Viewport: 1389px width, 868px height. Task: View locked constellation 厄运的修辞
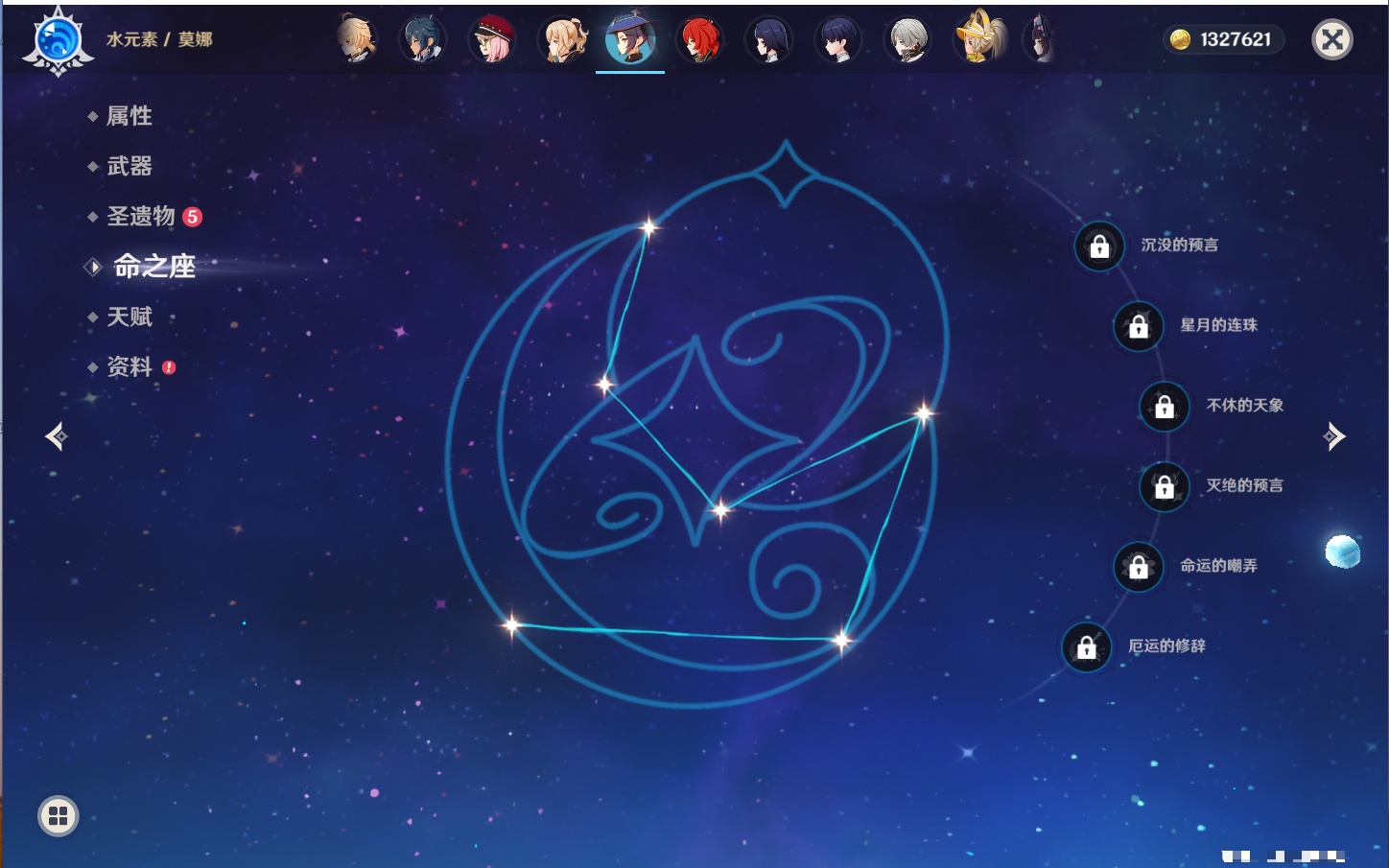pos(1086,647)
